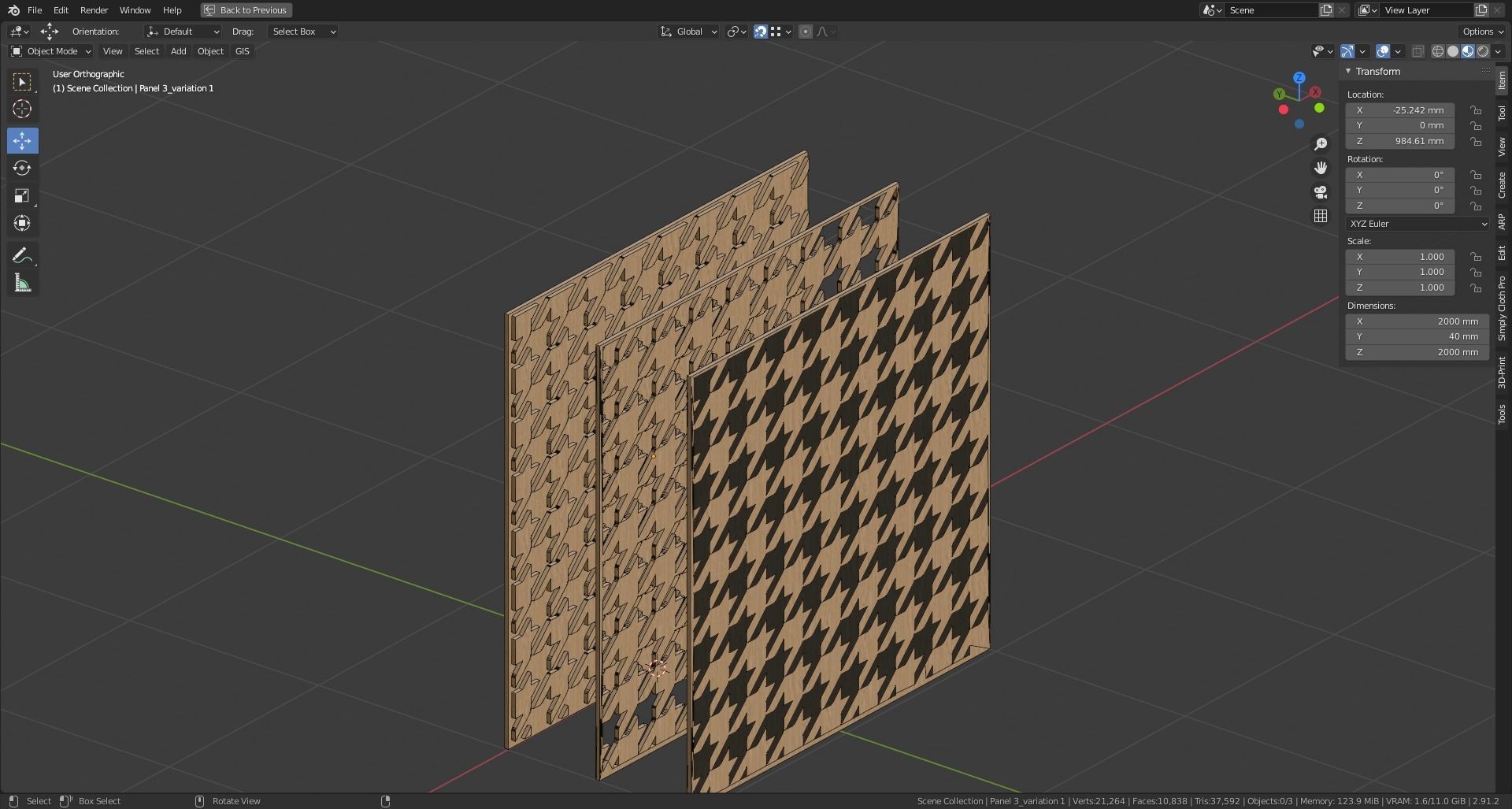
Task: Select the Select Box tool
Action: [x=22, y=82]
